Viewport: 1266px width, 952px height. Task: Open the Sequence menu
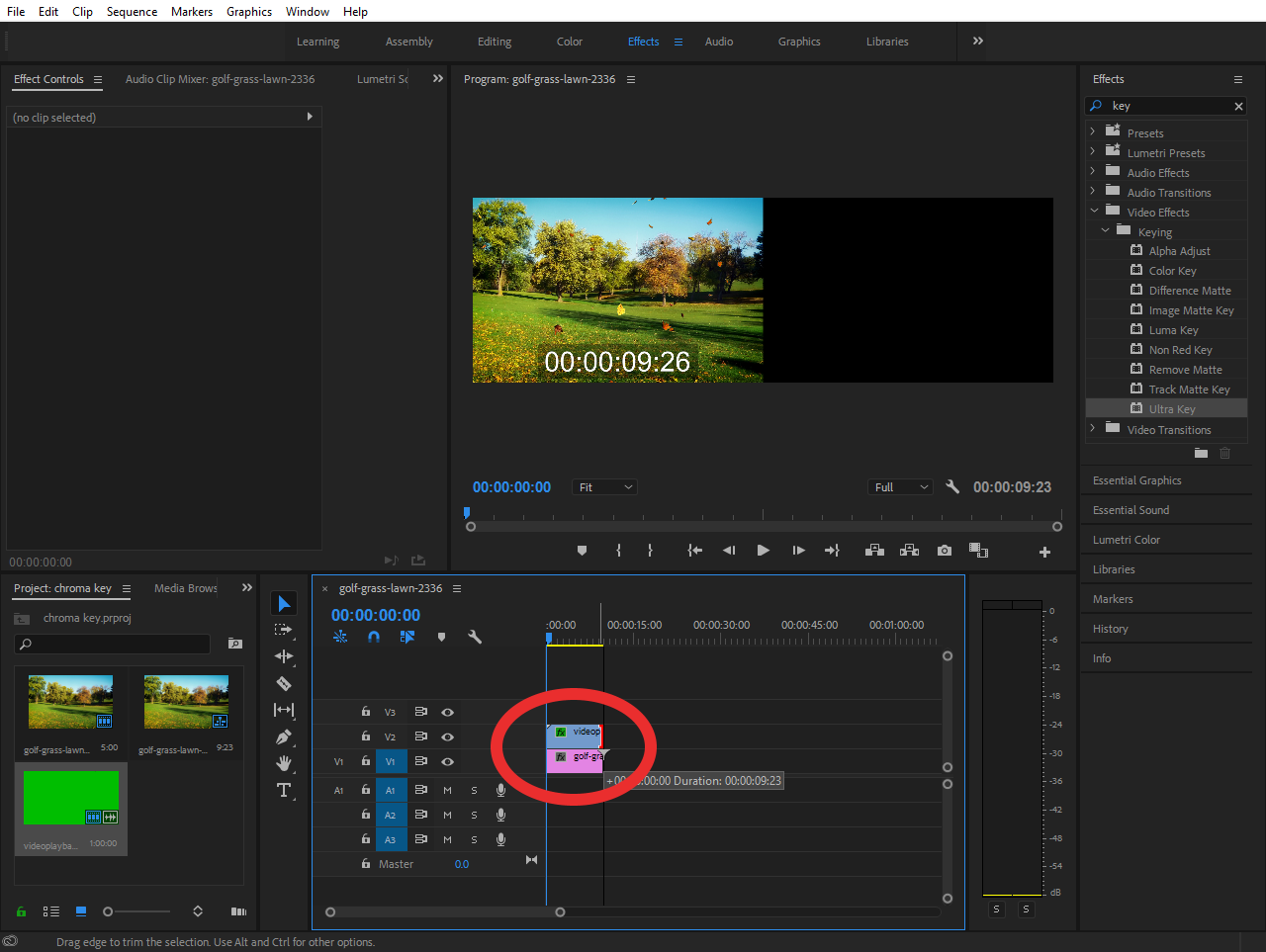point(132,11)
